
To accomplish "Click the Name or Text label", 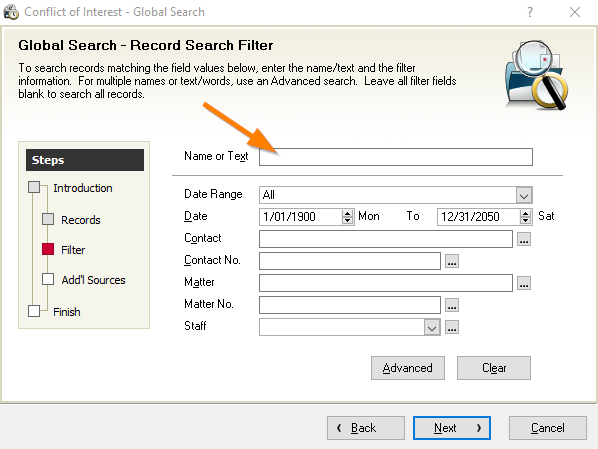I will (216, 156).
